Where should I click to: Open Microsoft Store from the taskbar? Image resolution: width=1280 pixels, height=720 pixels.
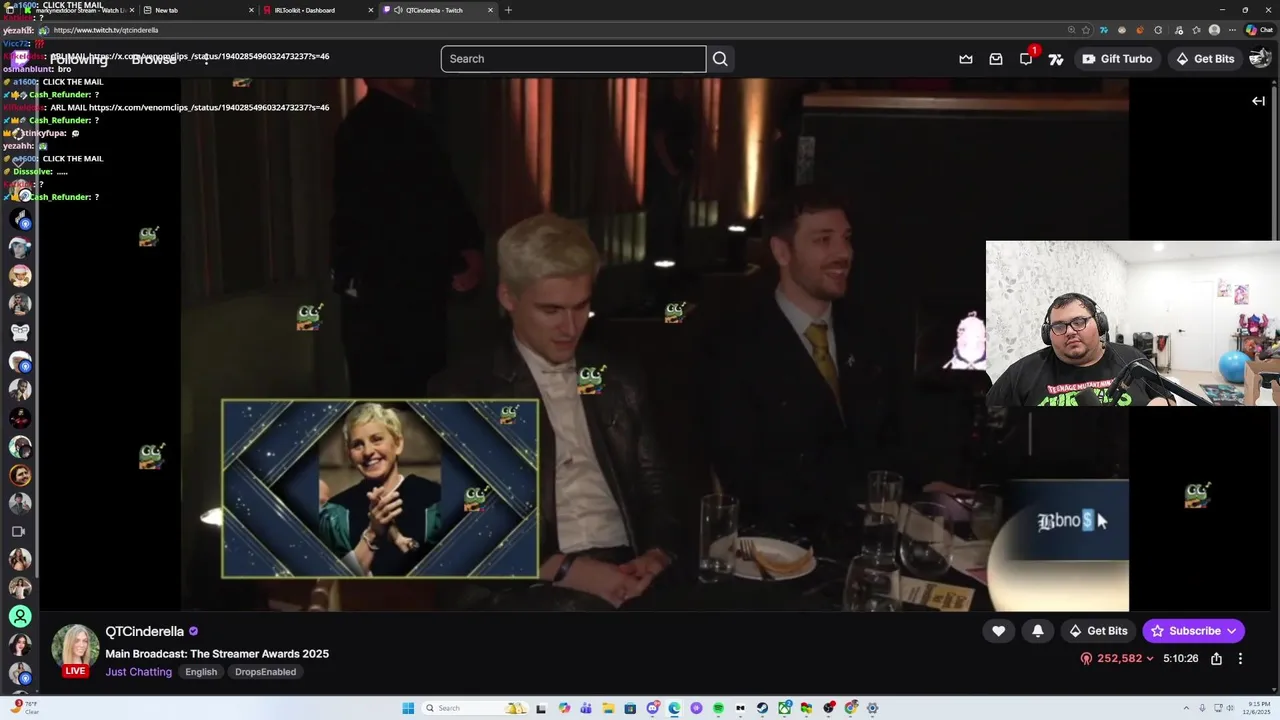tap(630, 708)
